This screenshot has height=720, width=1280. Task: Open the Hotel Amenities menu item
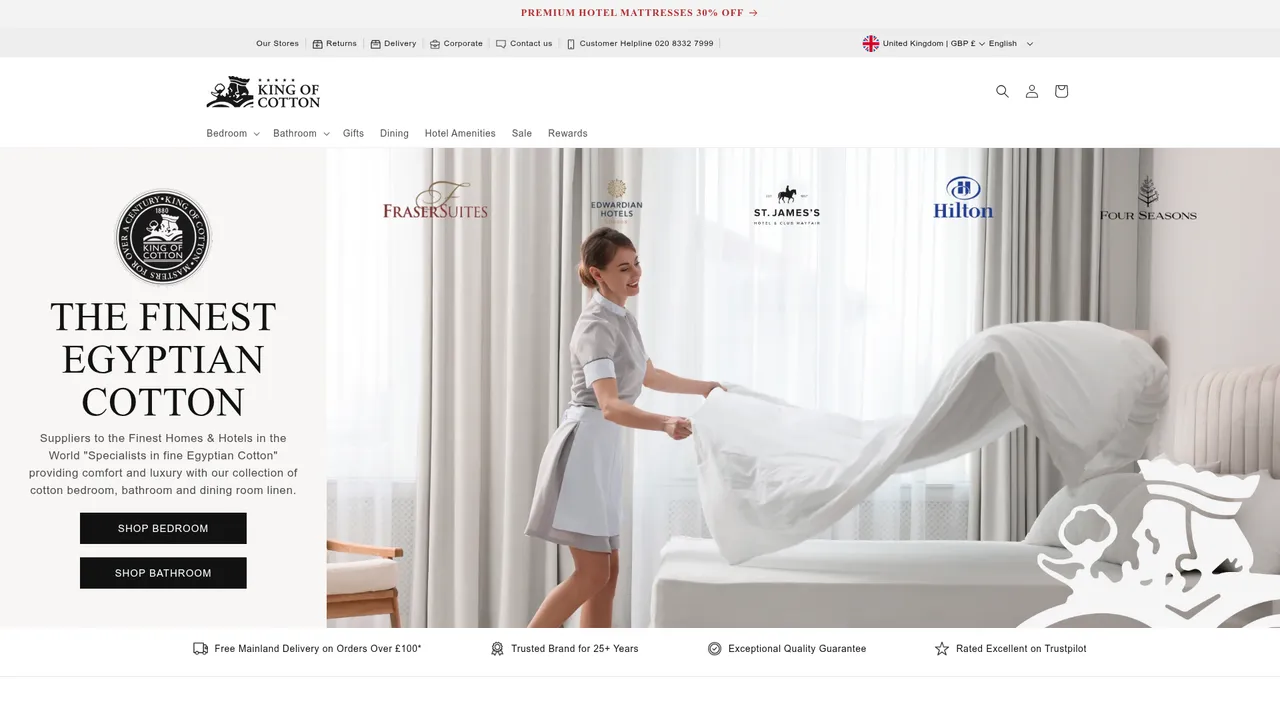[460, 133]
